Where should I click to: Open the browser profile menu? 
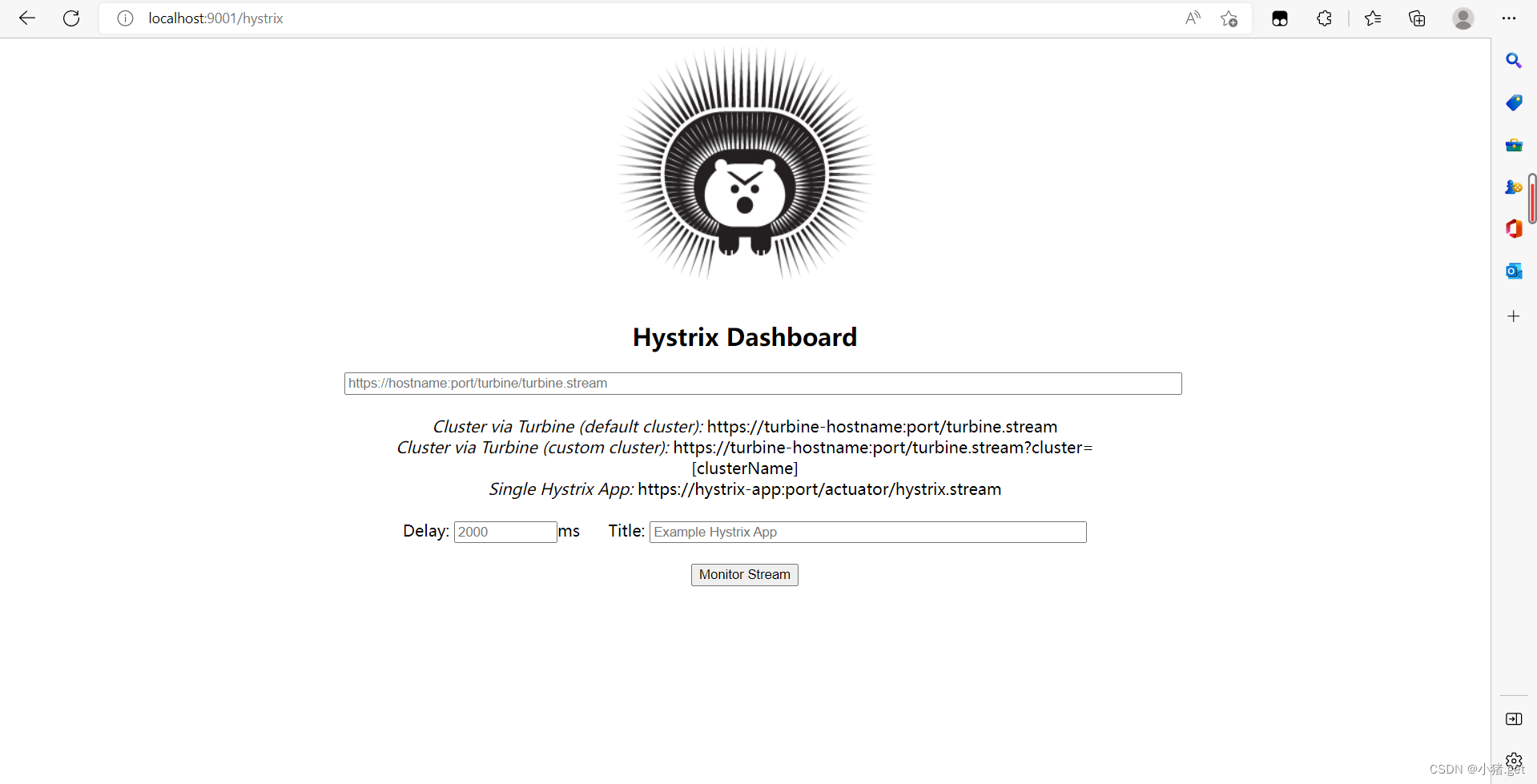pyautogui.click(x=1463, y=18)
